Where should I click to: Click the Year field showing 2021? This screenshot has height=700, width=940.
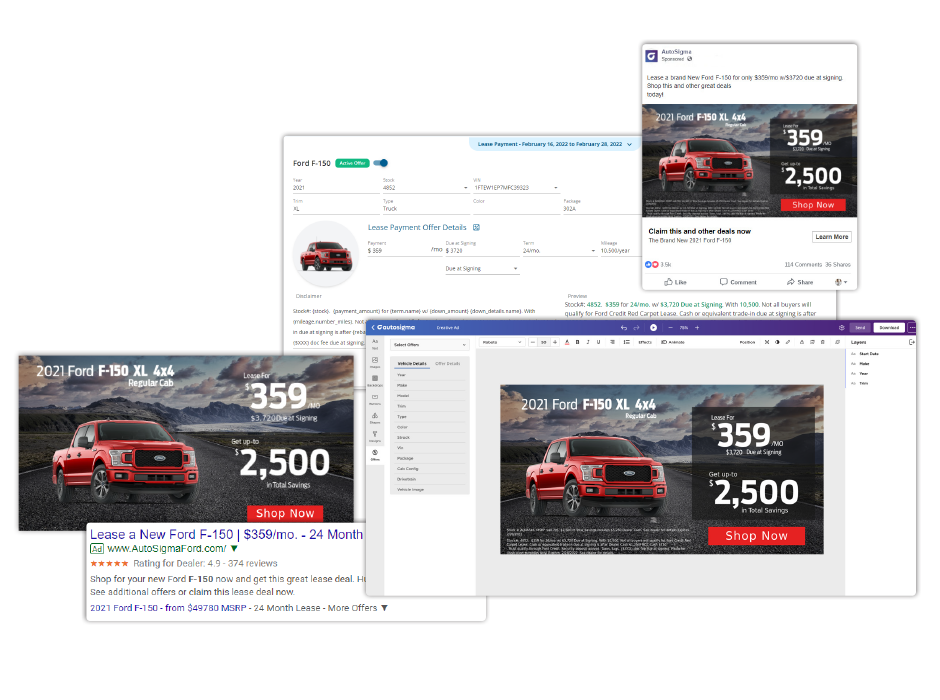pos(336,188)
